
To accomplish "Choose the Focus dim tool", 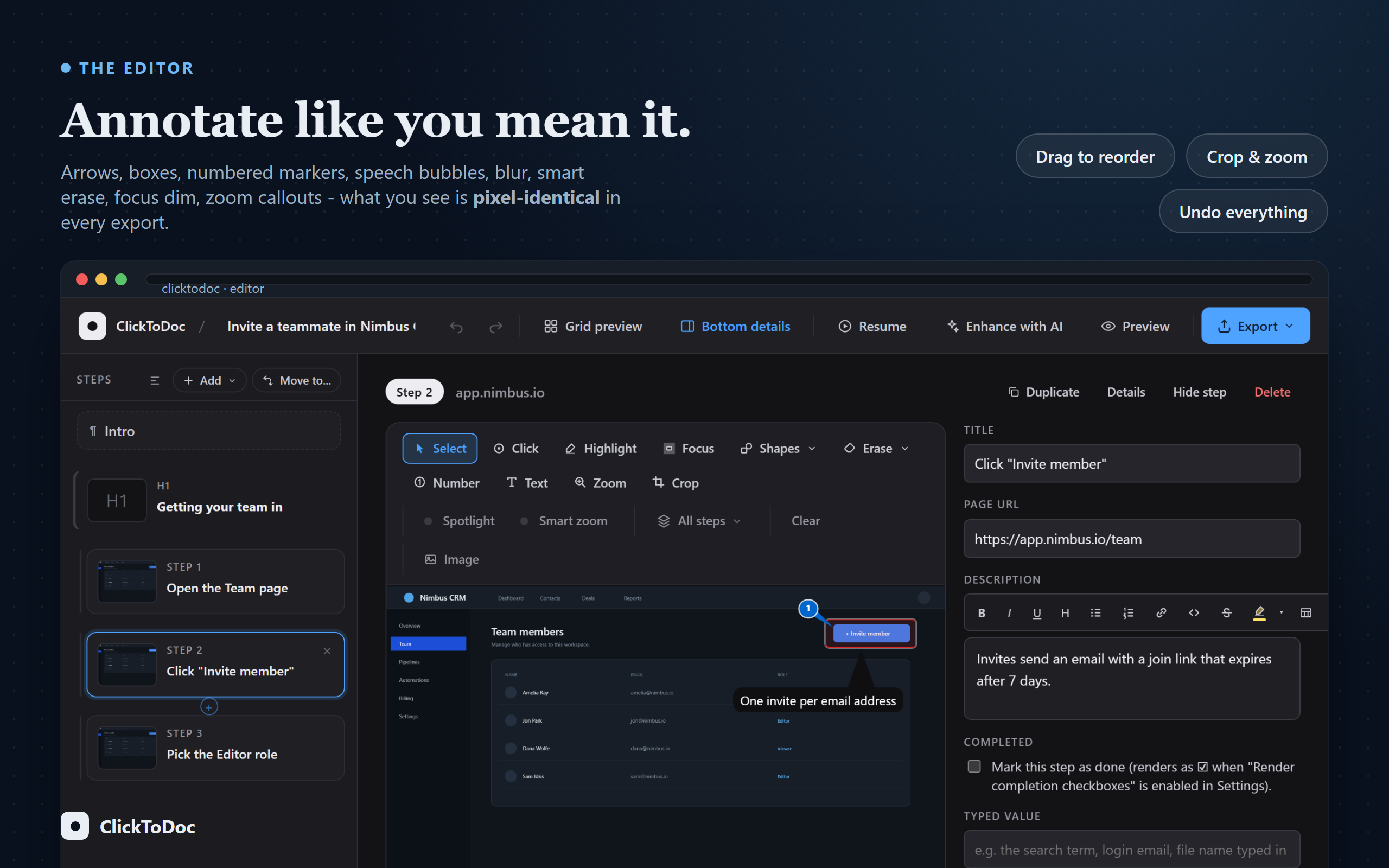I will click(689, 448).
